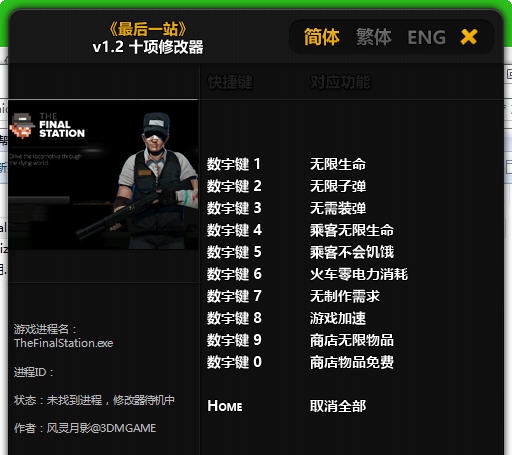This screenshot has height=455, width=512.
Task: Click the 数字键 2 hotkey label
Action: tap(234, 186)
